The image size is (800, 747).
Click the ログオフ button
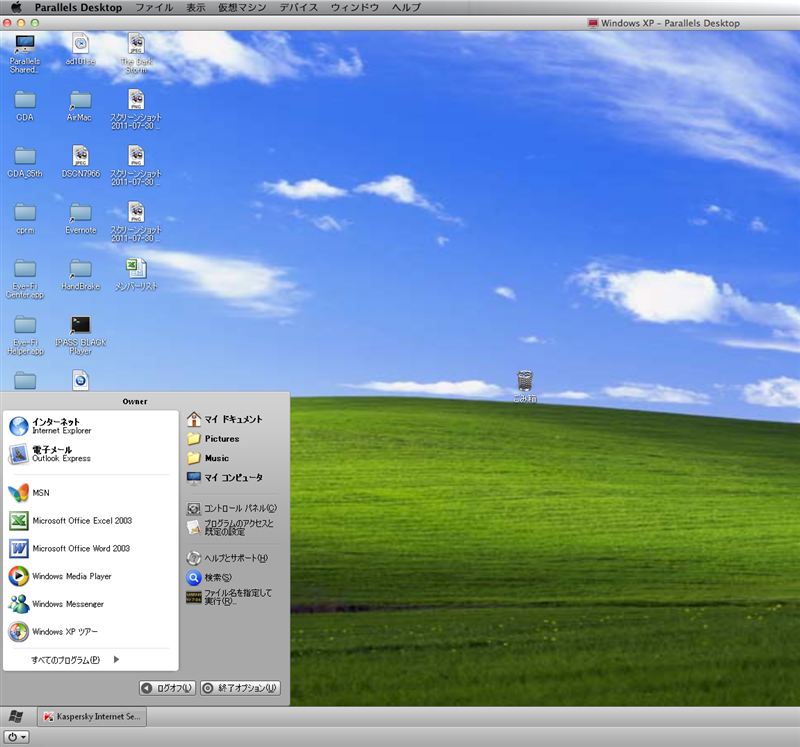tap(167, 688)
